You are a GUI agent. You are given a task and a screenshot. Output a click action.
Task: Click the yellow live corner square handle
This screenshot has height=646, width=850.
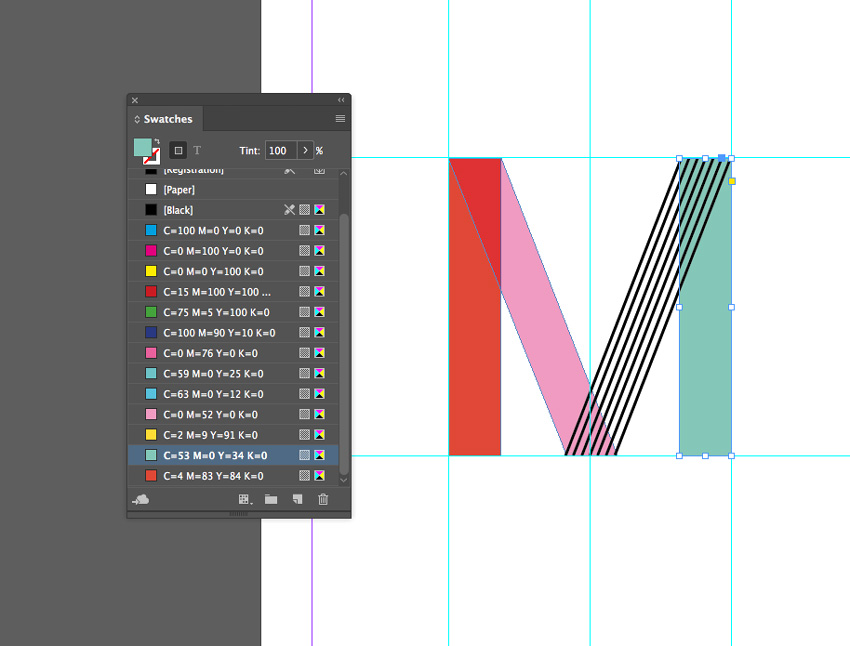(732, 181)
